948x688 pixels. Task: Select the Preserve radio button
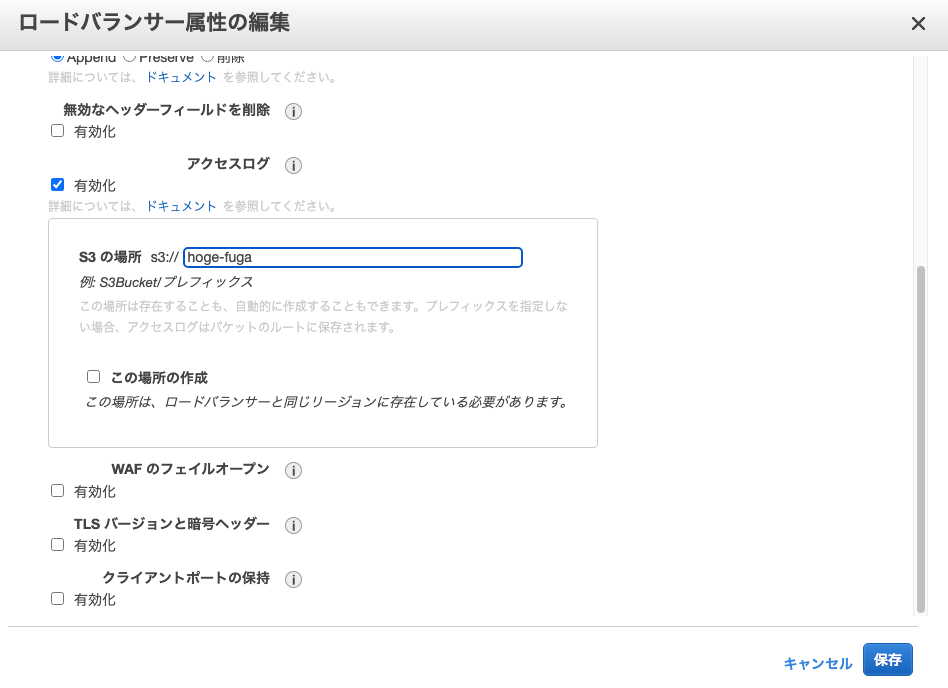click(x=130, y=58)
